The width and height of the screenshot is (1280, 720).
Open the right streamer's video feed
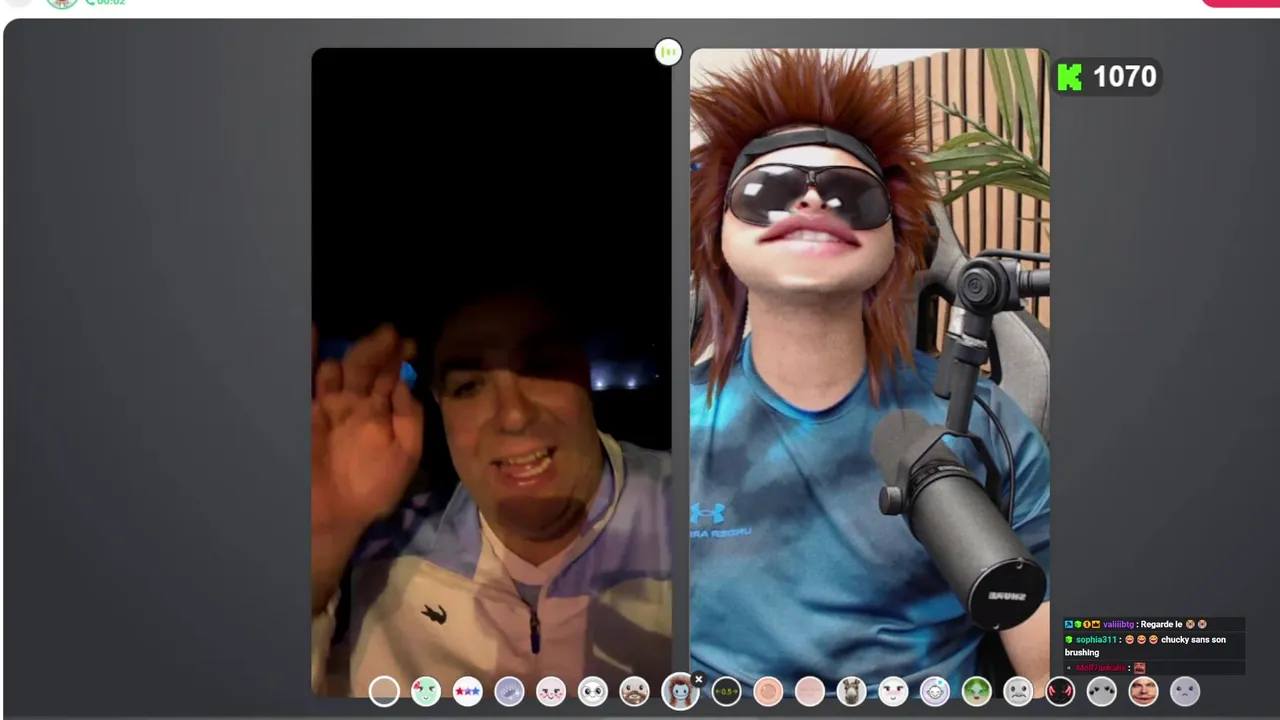click(x=870, y=372)
